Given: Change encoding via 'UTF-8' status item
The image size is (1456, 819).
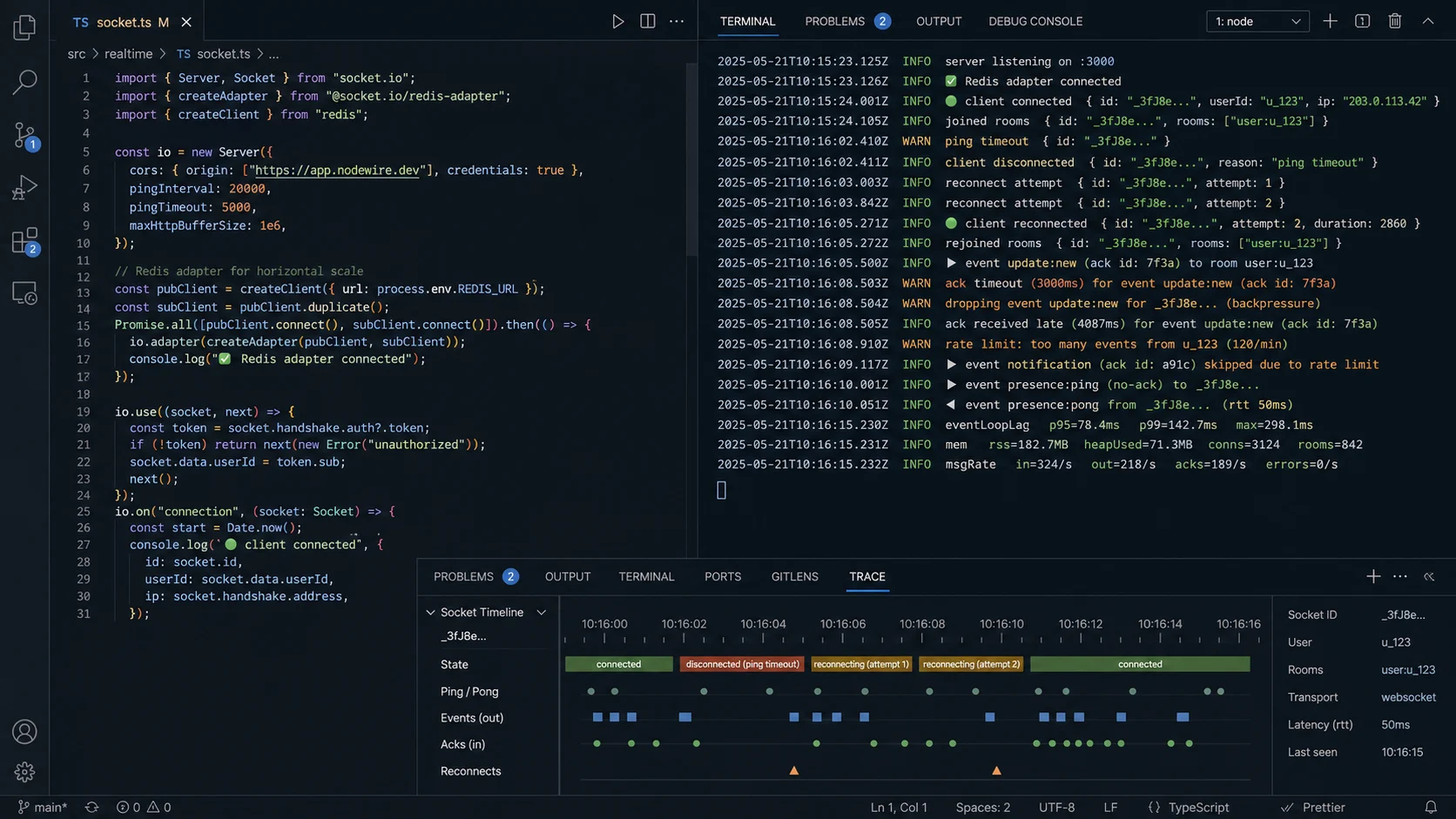Looking at the screenshot, I should click(x=1056, y=807).
